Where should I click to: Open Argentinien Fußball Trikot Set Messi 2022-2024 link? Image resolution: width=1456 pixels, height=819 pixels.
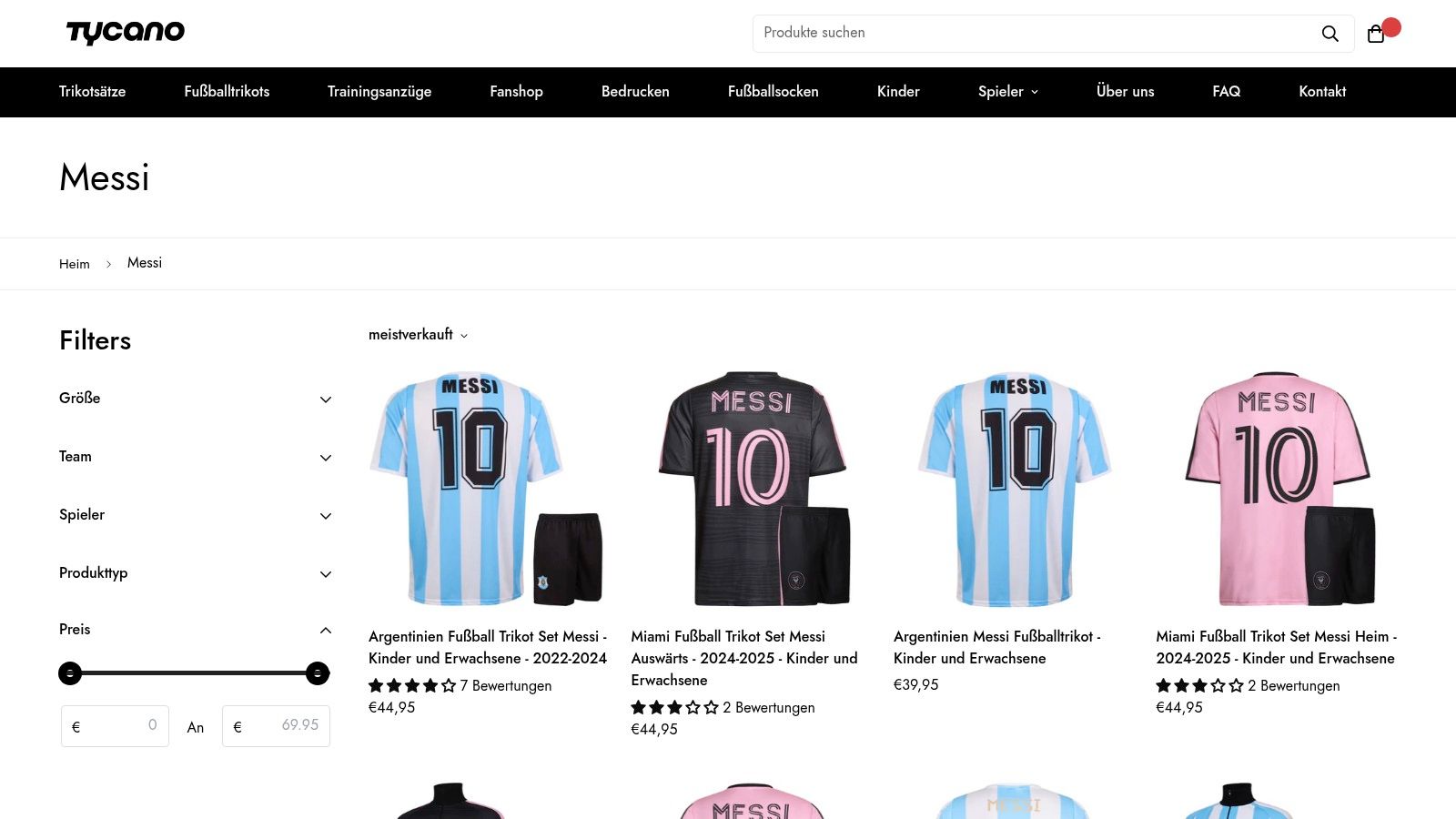pos(488,647)
